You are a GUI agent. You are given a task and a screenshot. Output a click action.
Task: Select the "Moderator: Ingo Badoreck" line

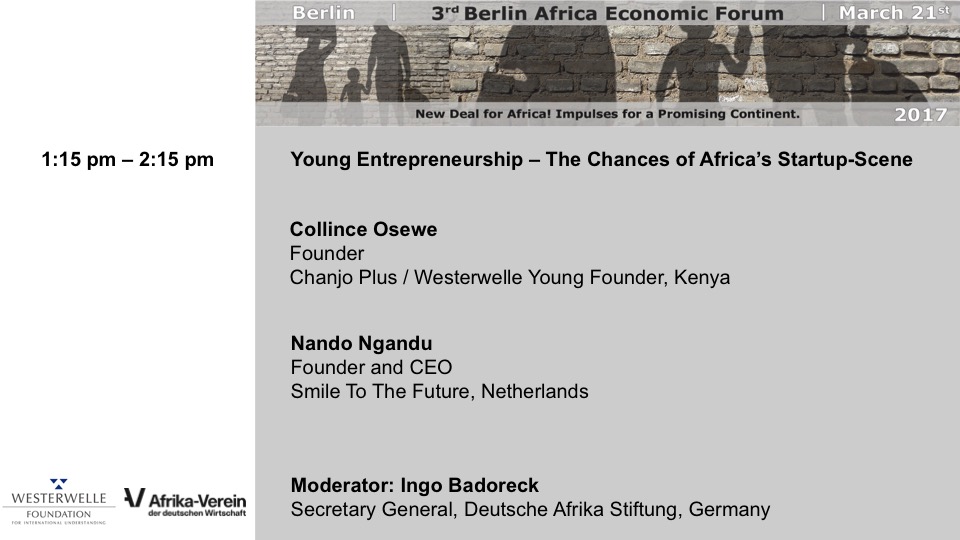414,486
